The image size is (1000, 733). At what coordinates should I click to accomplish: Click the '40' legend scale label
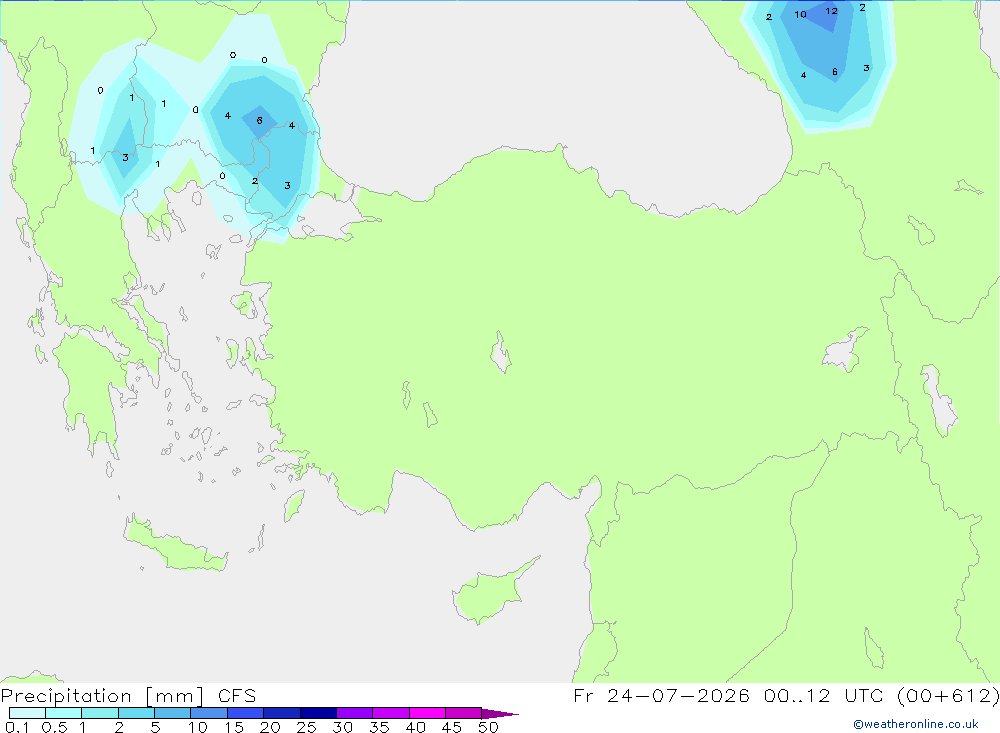416,727
